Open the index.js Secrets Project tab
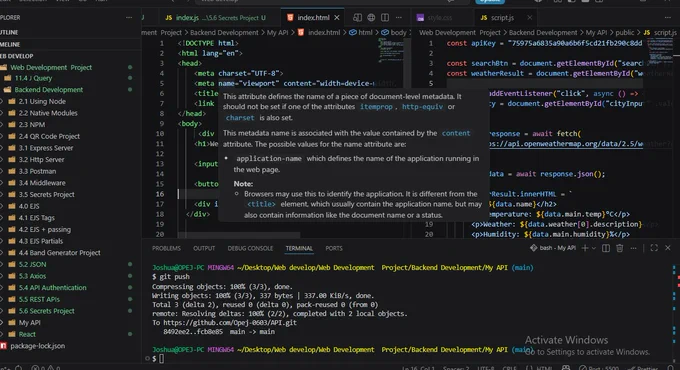Image resolution: width=680 pixels, height=370 pixels. (x=216, y=17)
